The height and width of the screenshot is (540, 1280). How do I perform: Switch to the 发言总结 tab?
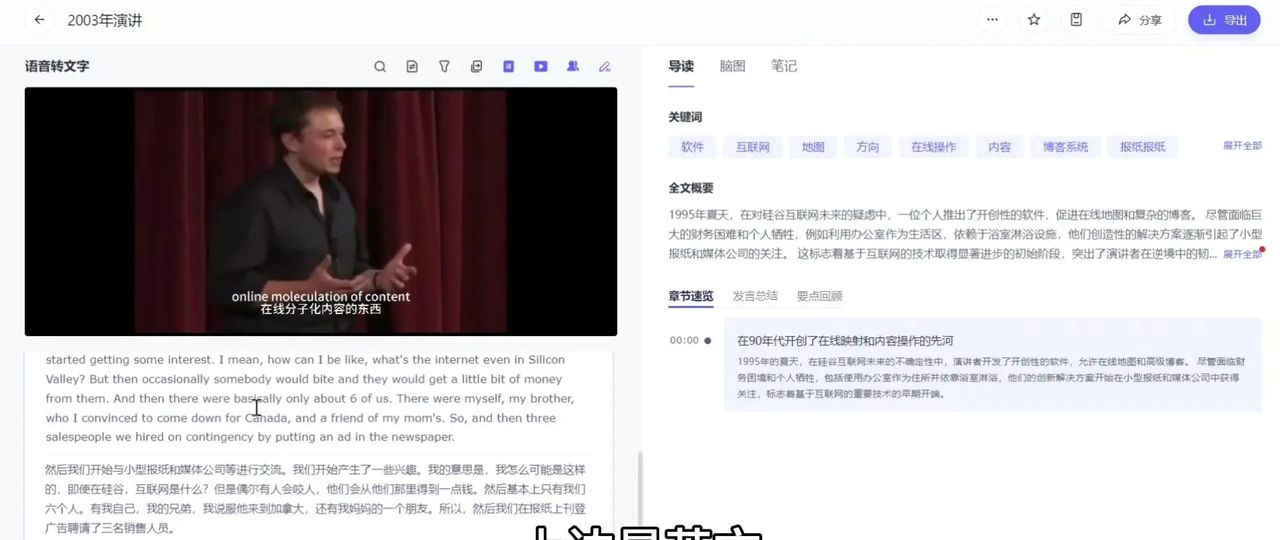[755, 296]
